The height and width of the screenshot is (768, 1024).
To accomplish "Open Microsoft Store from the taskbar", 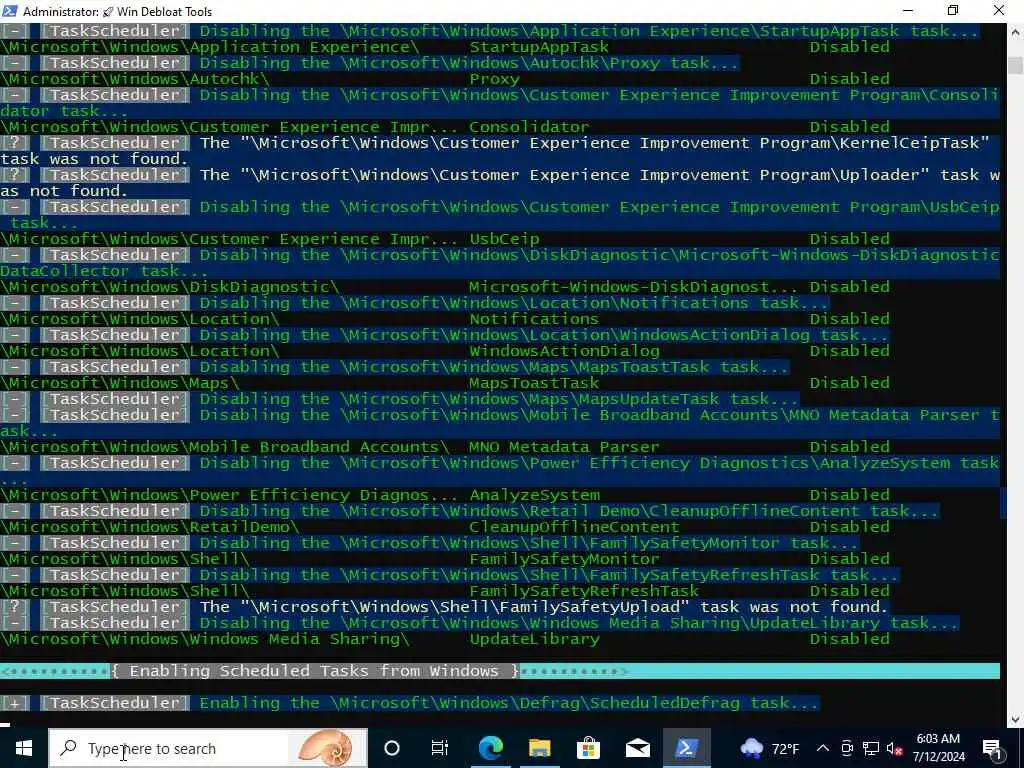I will (588, 748).
